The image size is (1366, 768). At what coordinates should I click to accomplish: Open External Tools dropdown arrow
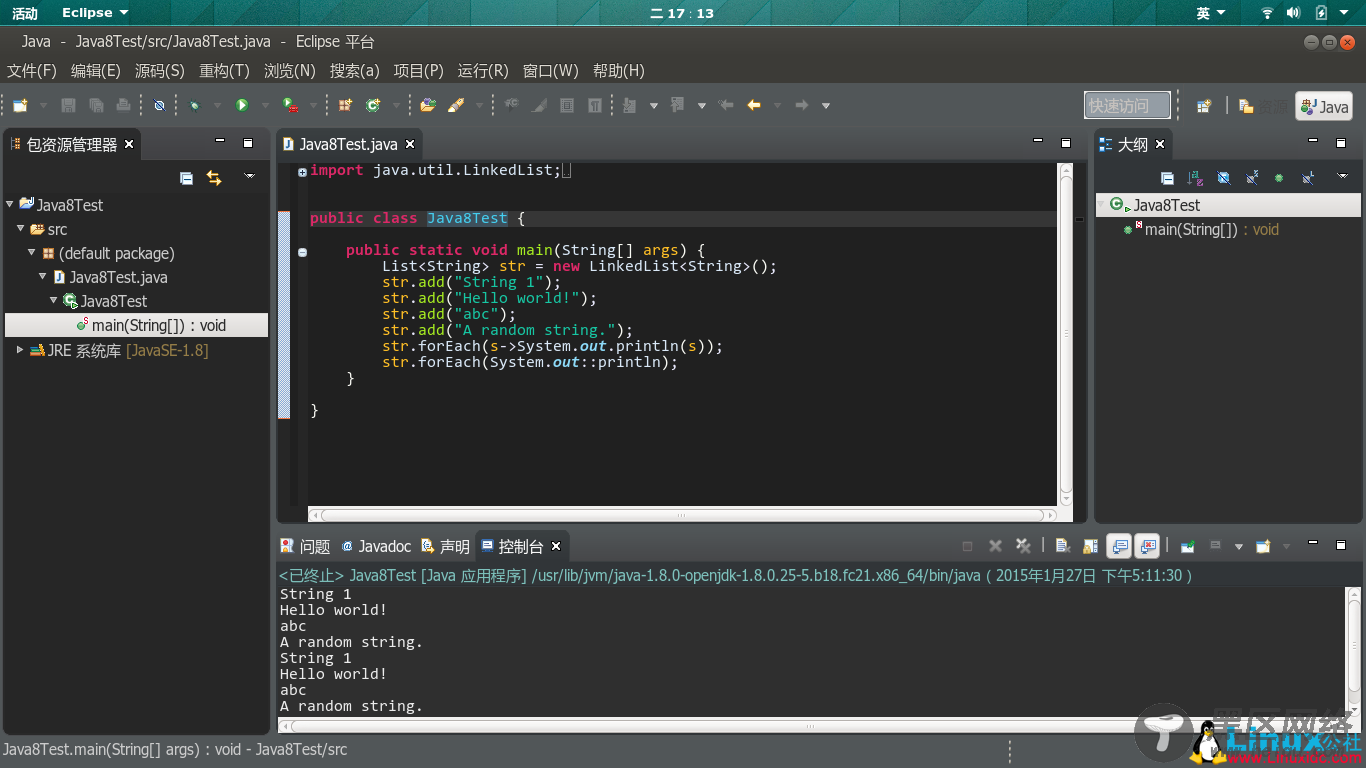click(x=313, y=105)
